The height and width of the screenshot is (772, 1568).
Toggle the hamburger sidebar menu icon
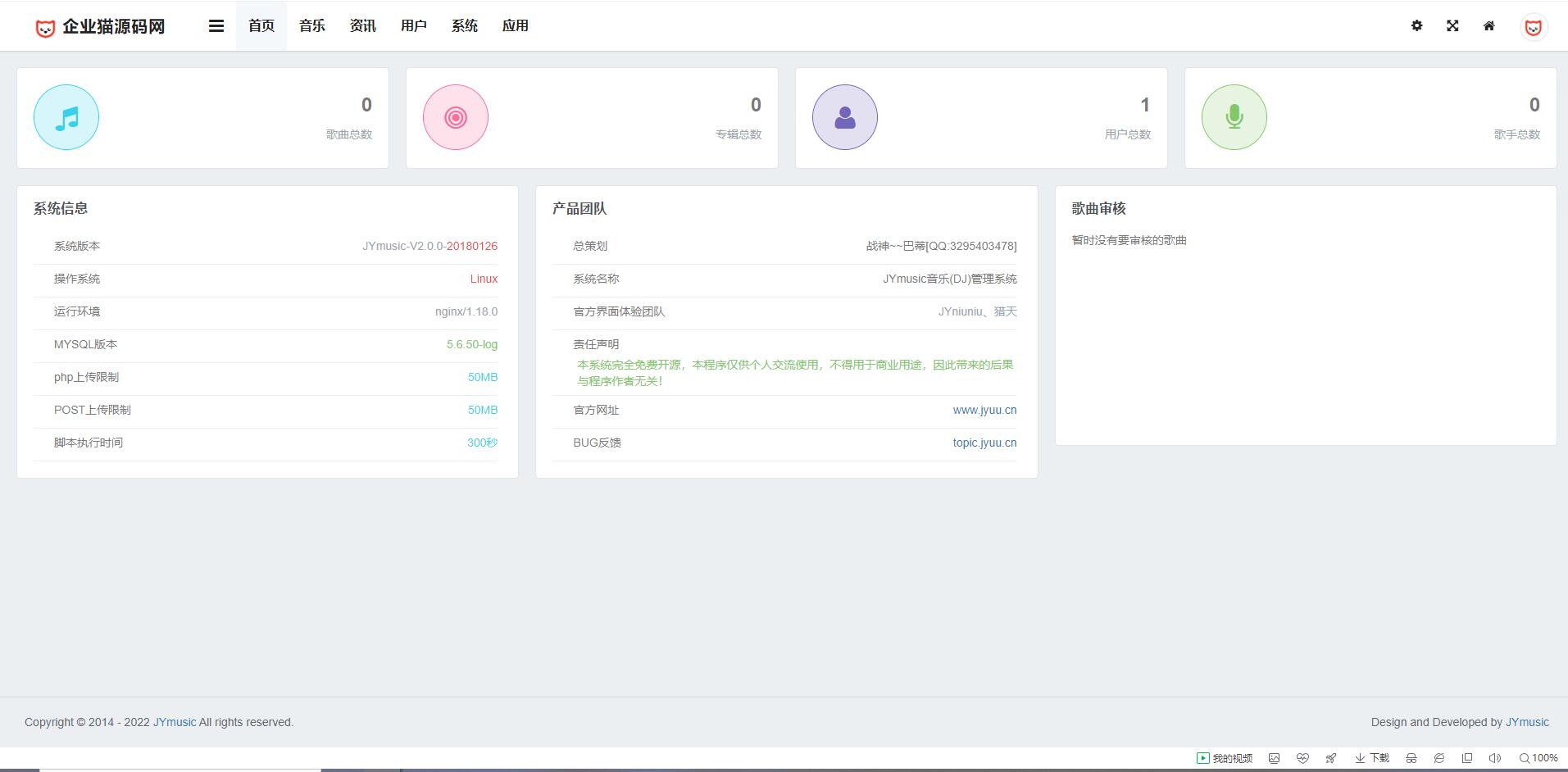[216, 26]
